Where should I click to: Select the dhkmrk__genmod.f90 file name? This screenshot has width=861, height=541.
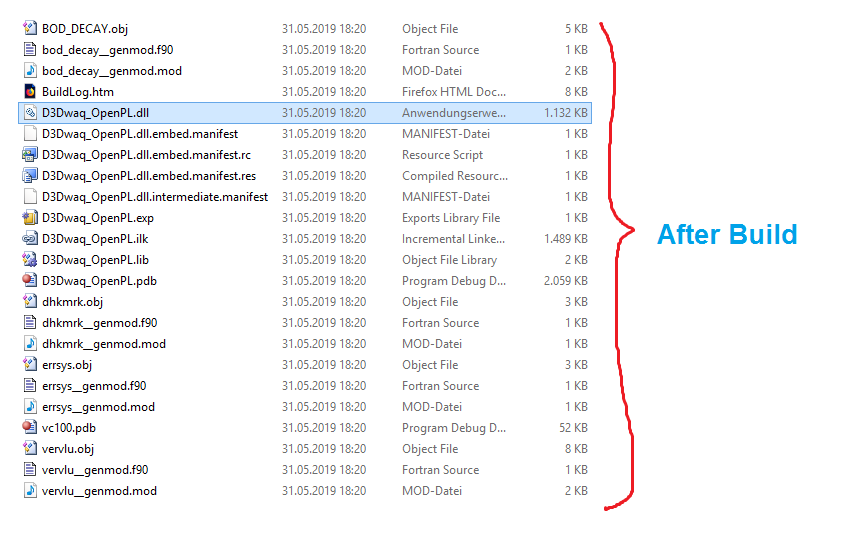point(99,323)
